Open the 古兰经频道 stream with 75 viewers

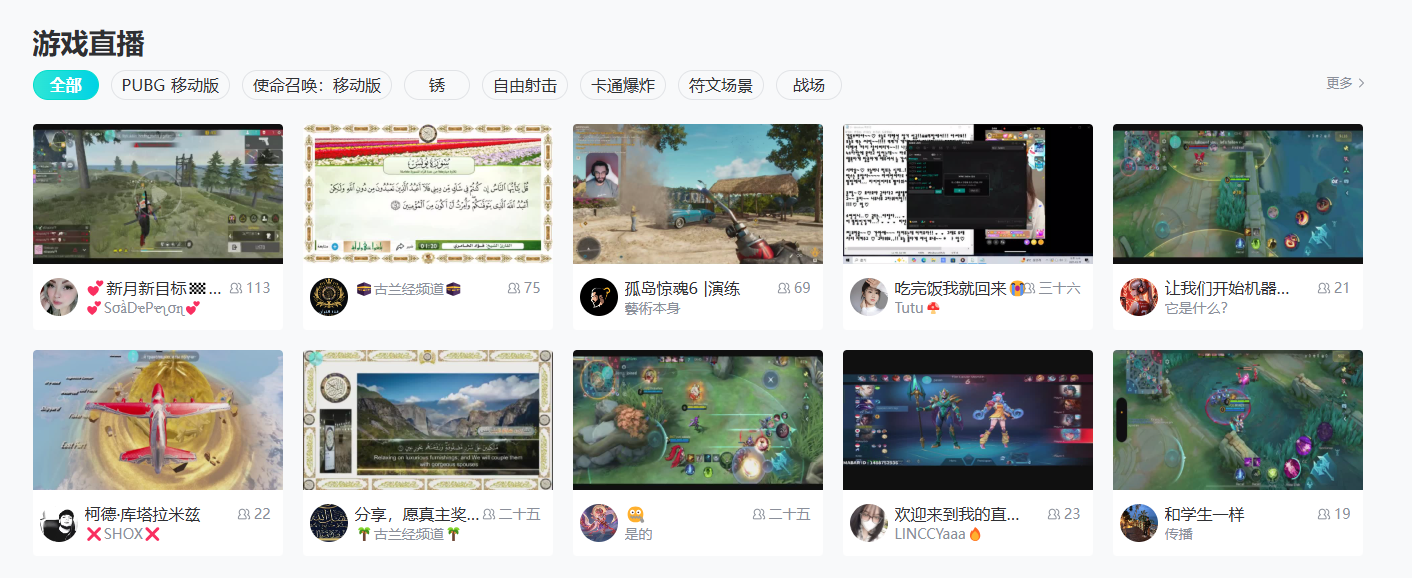(428, 194)
